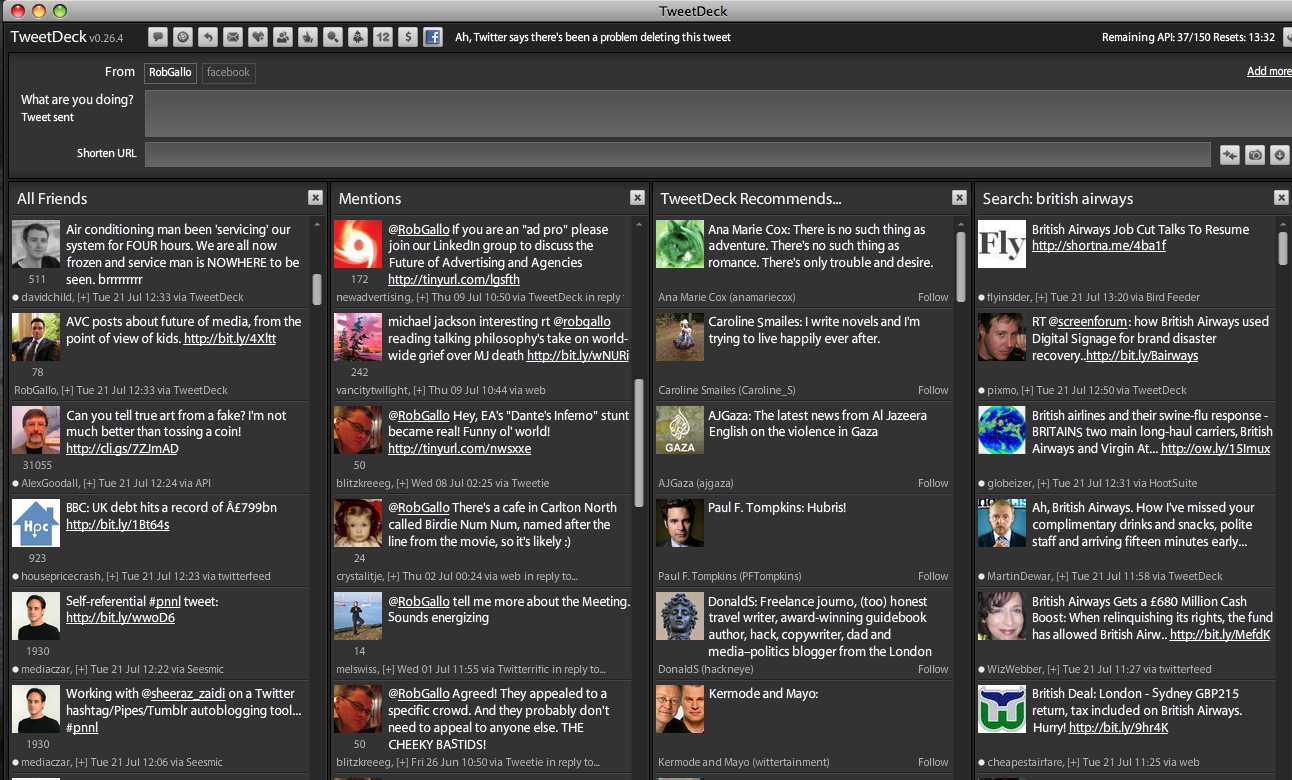Open link http://bit.ly/1Bt64s
This screenshot has width=1292, height=780.
[x=118, y=524]
